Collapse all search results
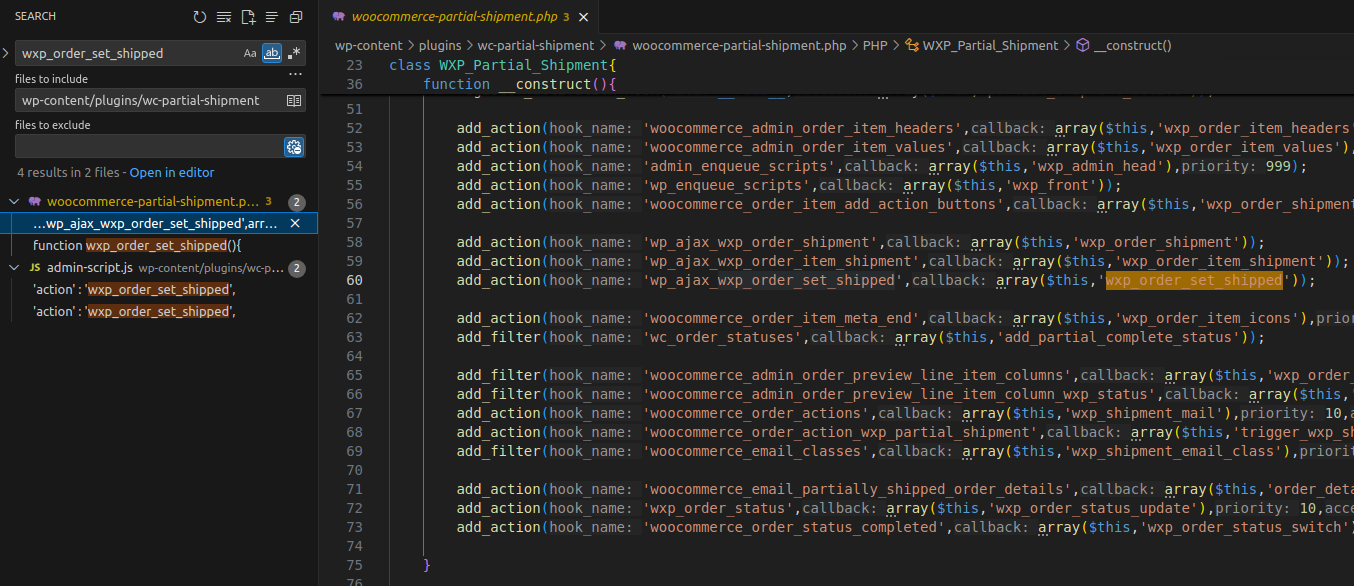The image size is (1354, 586). point(296,17)
